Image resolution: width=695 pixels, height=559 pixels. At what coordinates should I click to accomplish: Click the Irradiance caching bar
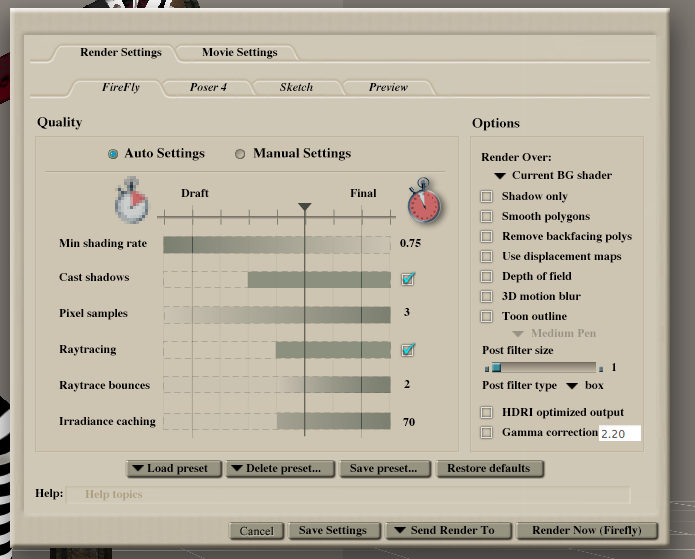coord(277,421)
